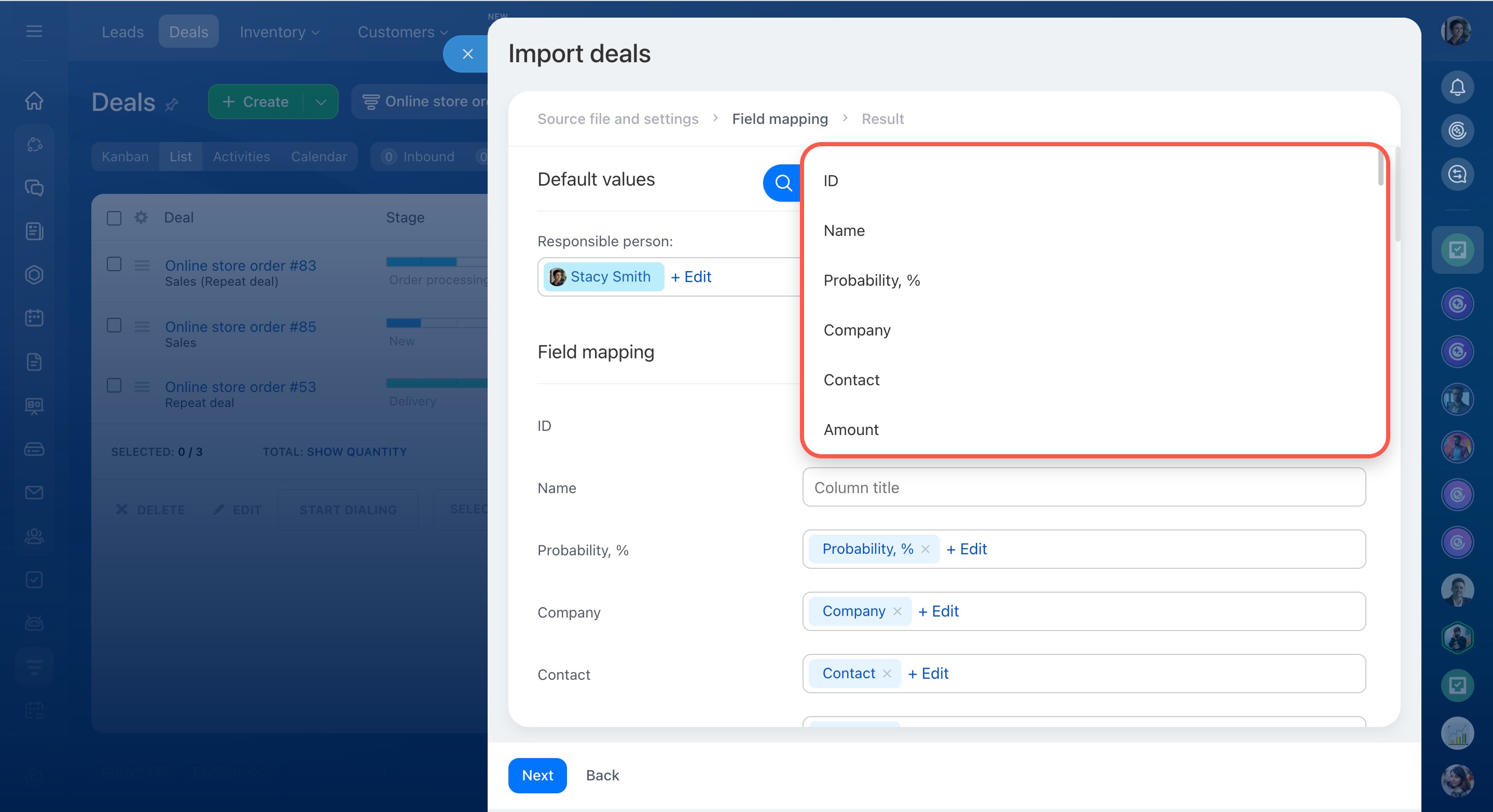Image resolution: width=1493 pixels, height=812 pixels.
Task: Tick checkbox for Online store order #85
Action: coord(114,326)
